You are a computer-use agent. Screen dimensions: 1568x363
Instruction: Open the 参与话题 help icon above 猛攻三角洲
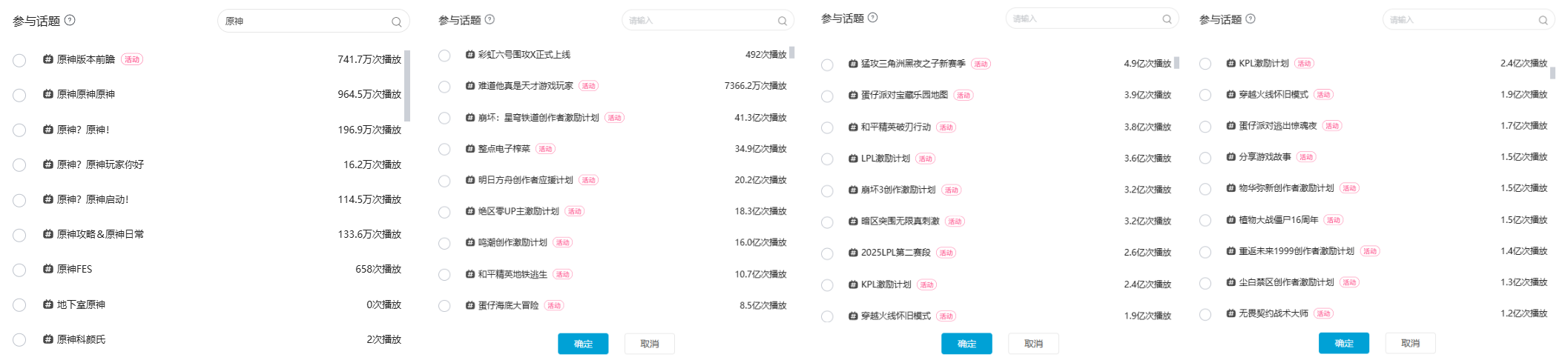[873, 18]
